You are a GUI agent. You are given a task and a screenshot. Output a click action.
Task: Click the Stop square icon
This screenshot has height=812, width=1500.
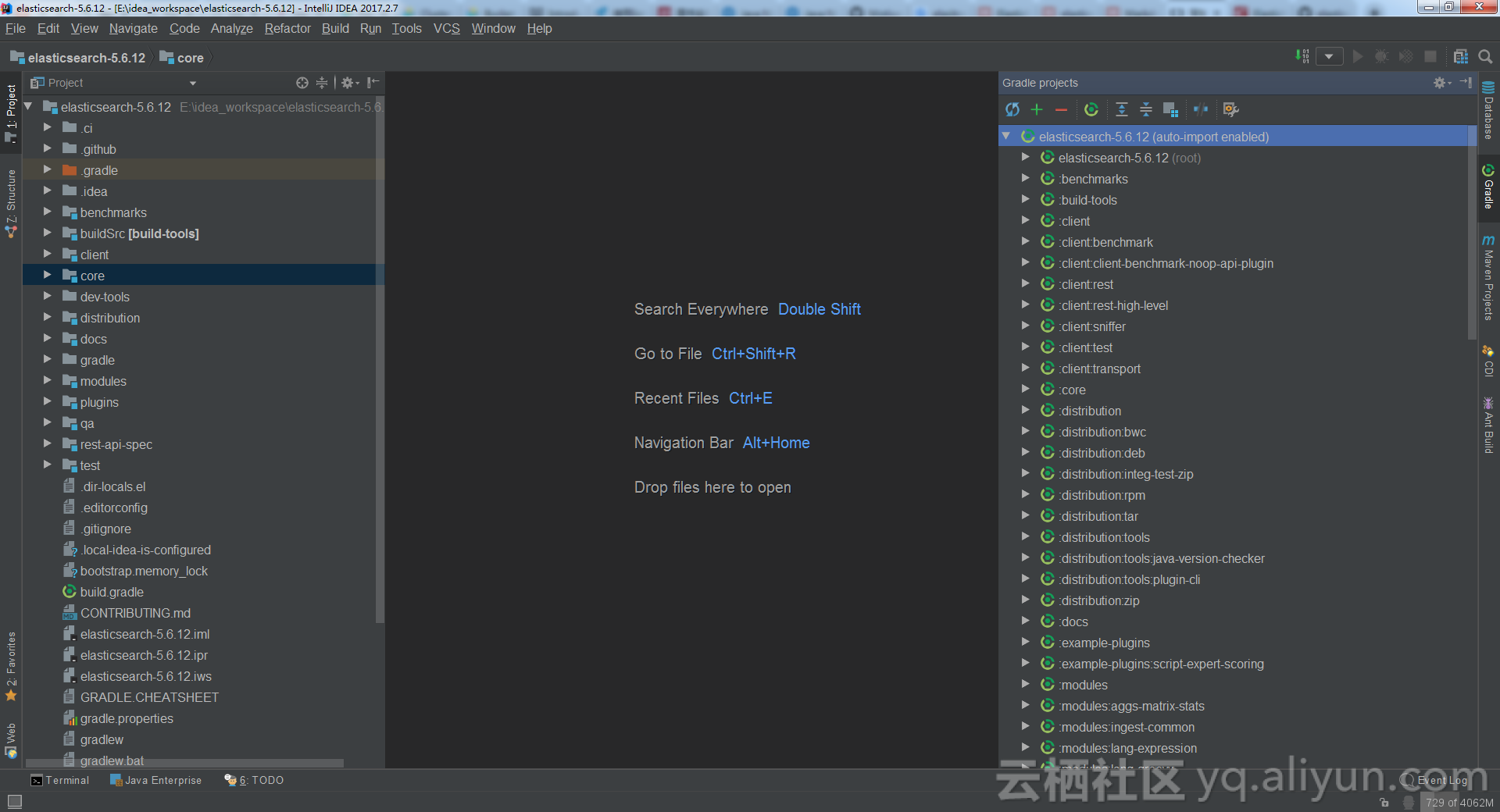click(x=1430, y=56)
